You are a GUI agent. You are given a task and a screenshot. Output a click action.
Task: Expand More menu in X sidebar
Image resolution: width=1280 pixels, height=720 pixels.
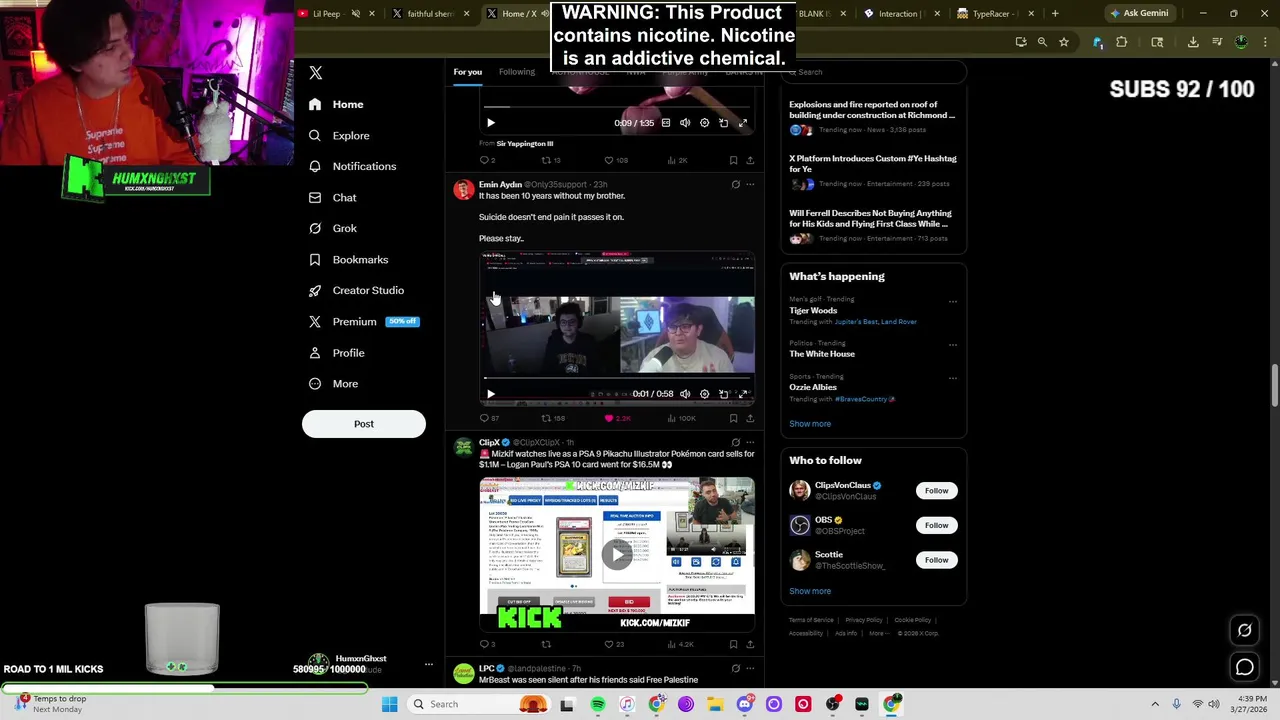pyautogui.click(x=334, y=384)
